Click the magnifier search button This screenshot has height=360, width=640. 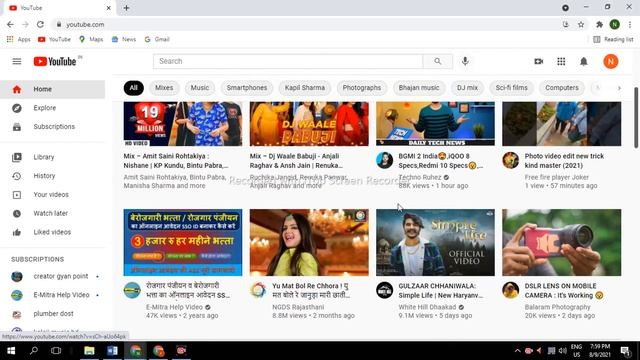(438, 61)
